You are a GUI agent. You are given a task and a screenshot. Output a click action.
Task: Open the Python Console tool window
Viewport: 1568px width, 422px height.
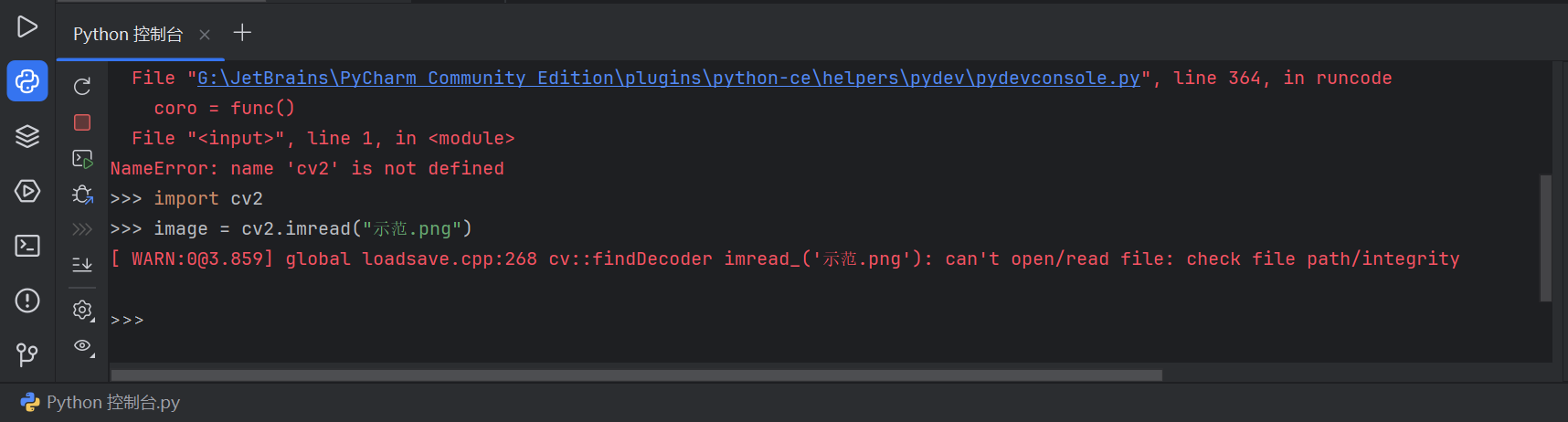(x=27, y=81)
